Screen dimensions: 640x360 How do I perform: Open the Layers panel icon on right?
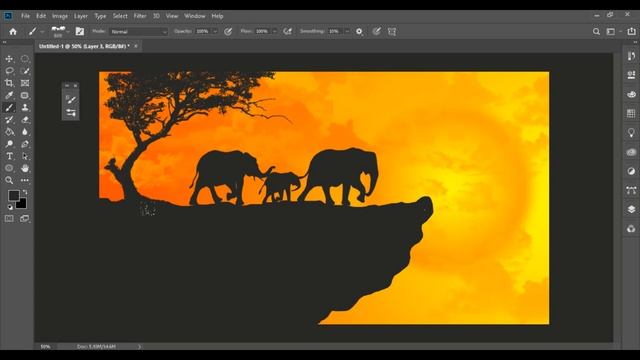(631, 209)
